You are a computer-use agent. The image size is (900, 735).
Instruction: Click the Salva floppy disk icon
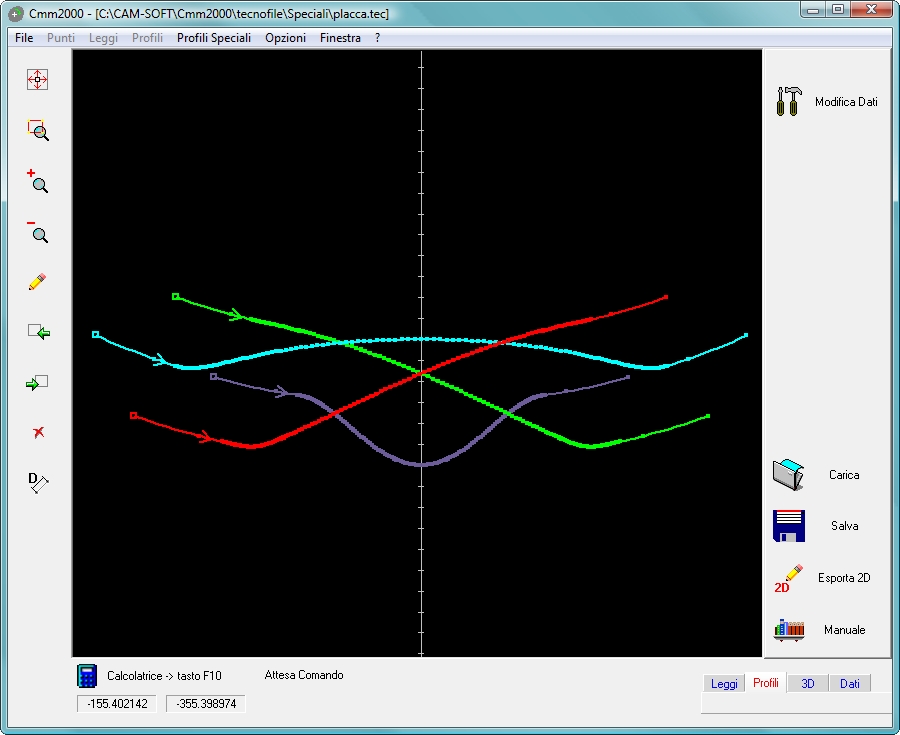(x=789, y=526)
